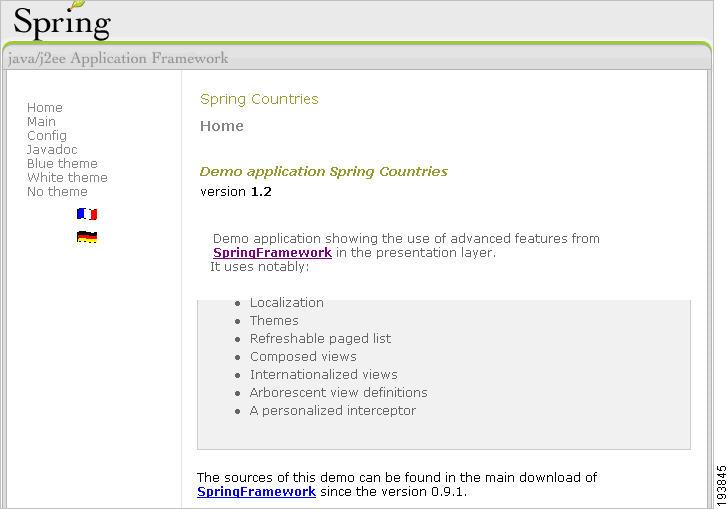
Task: Open the Javadoc sidebar link
Action: point(52,149)
